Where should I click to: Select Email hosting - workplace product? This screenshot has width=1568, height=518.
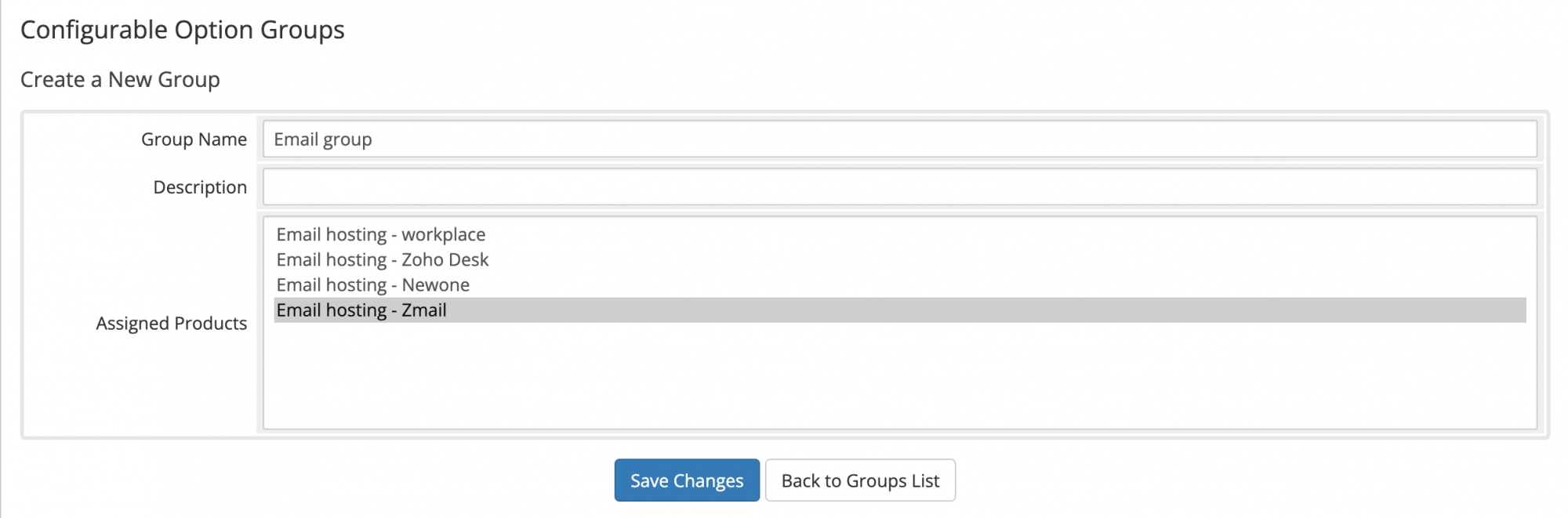tap(381, 234)
